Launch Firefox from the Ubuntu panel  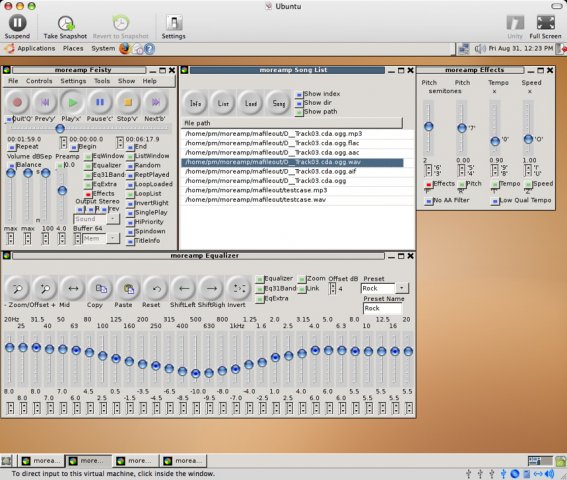click(x=125, y=48)
